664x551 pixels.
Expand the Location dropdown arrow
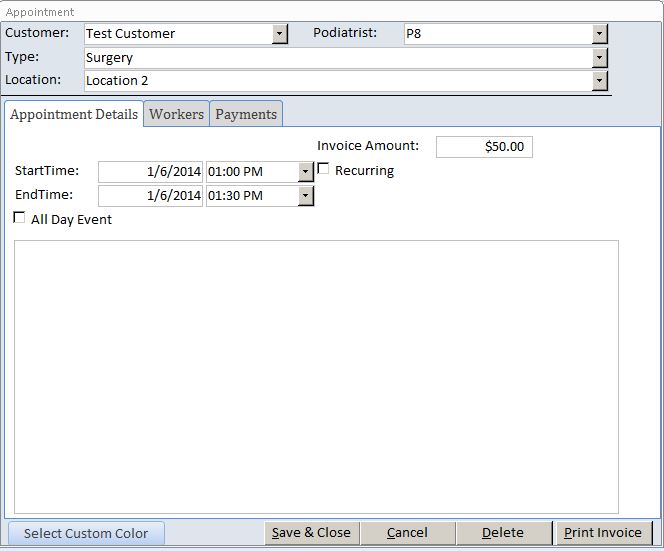600,81
